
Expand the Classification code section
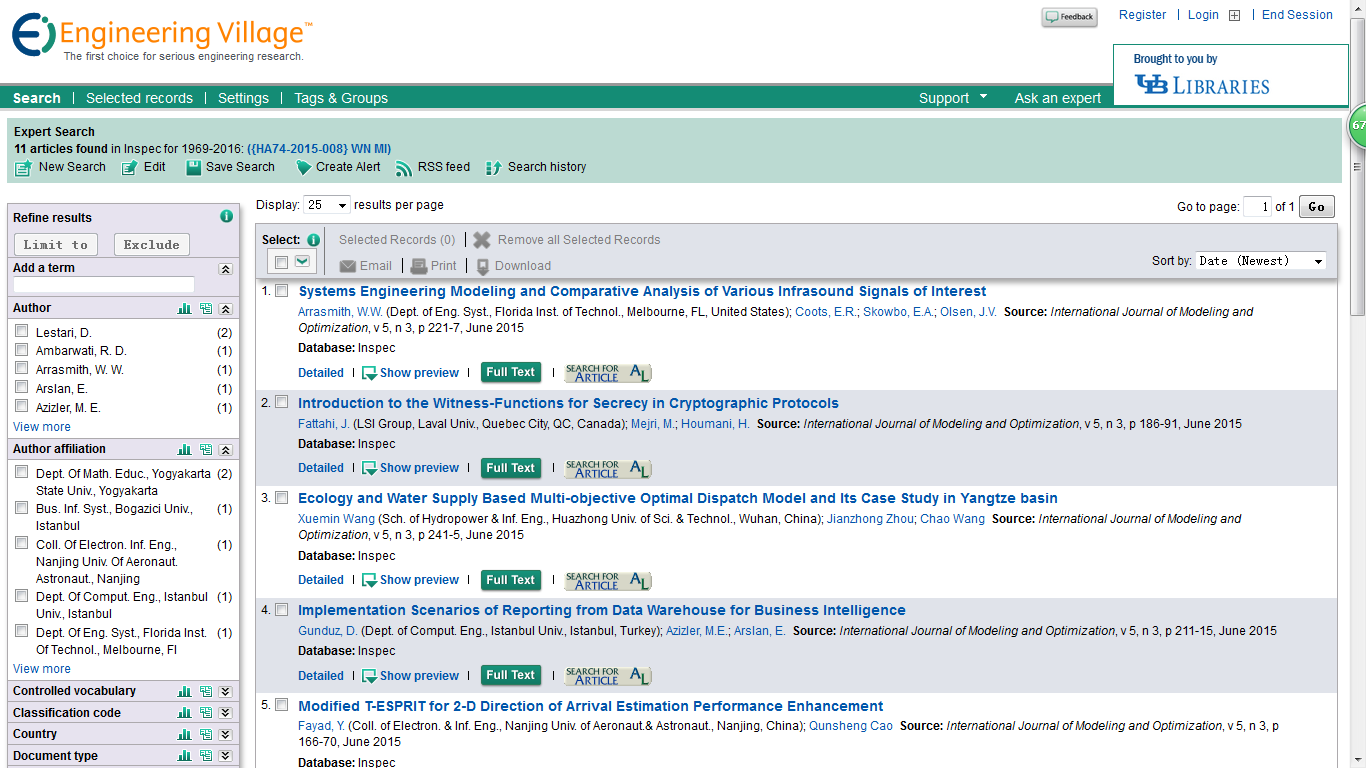tap(226, 713)
